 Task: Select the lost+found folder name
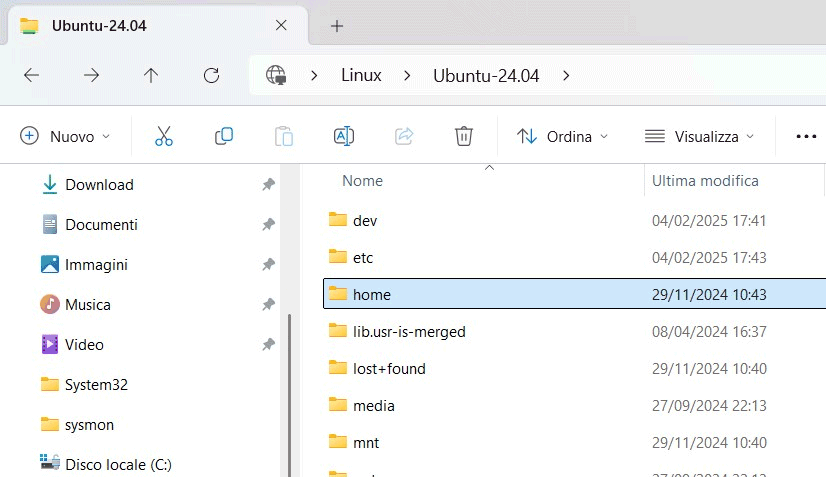[x=389, y=368]
